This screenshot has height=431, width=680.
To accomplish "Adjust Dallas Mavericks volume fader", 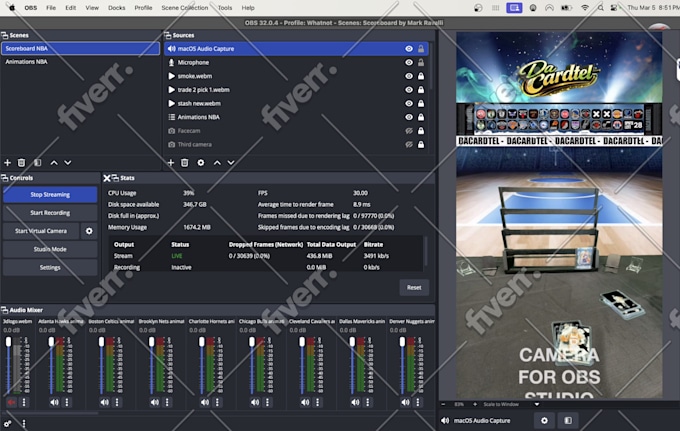I will coord(352,342).
